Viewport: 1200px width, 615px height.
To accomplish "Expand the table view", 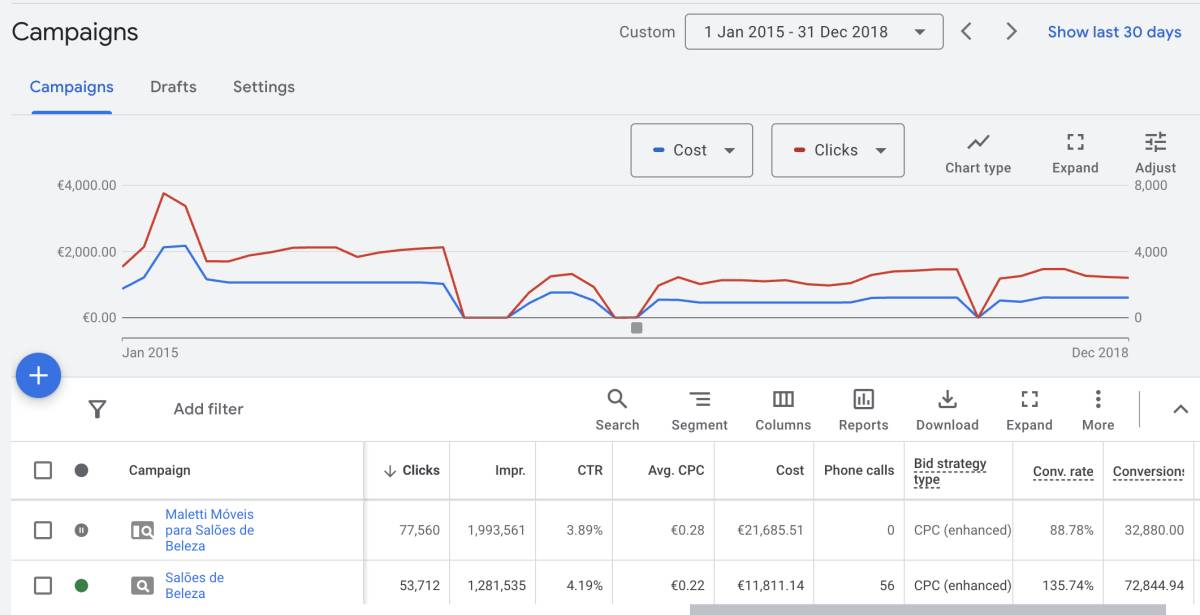I will click(x=1029, y=410).
